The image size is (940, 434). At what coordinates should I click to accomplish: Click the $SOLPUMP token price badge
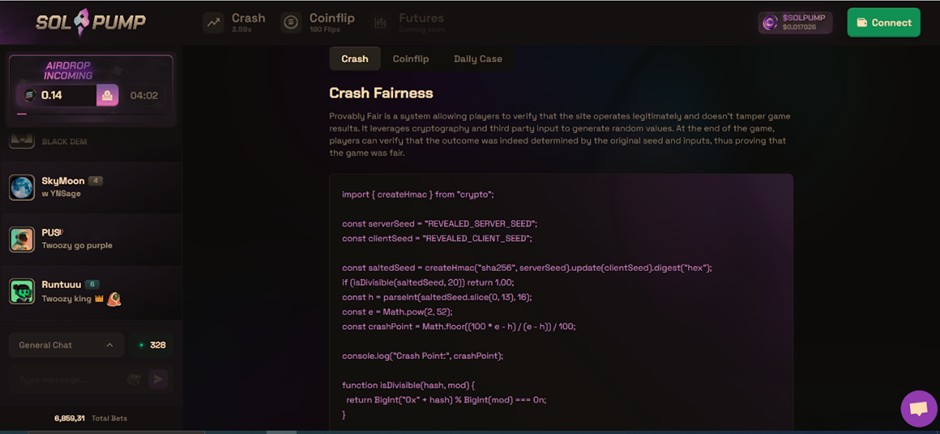[795, 23]
